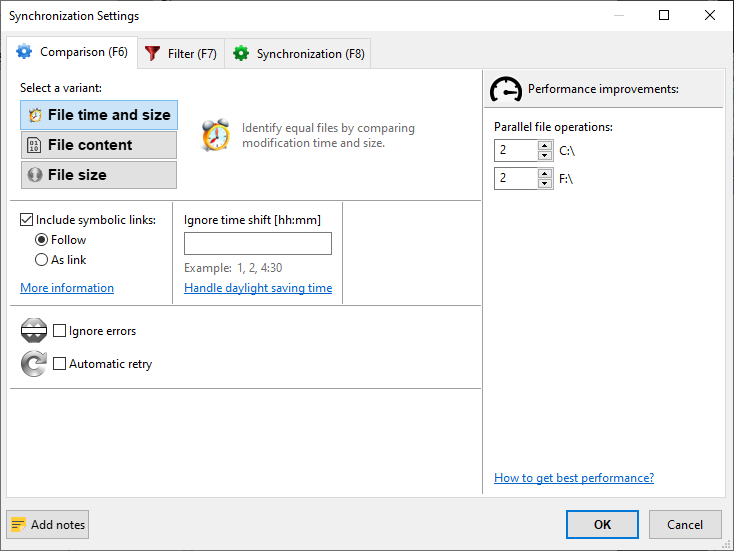Decrease parallel operations for F:\ drive
This screenshot has height=551, width=734.
545,183
